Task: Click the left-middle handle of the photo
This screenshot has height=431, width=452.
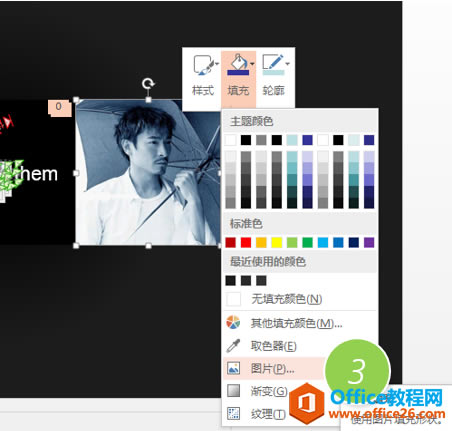Action: pos(76,173)
